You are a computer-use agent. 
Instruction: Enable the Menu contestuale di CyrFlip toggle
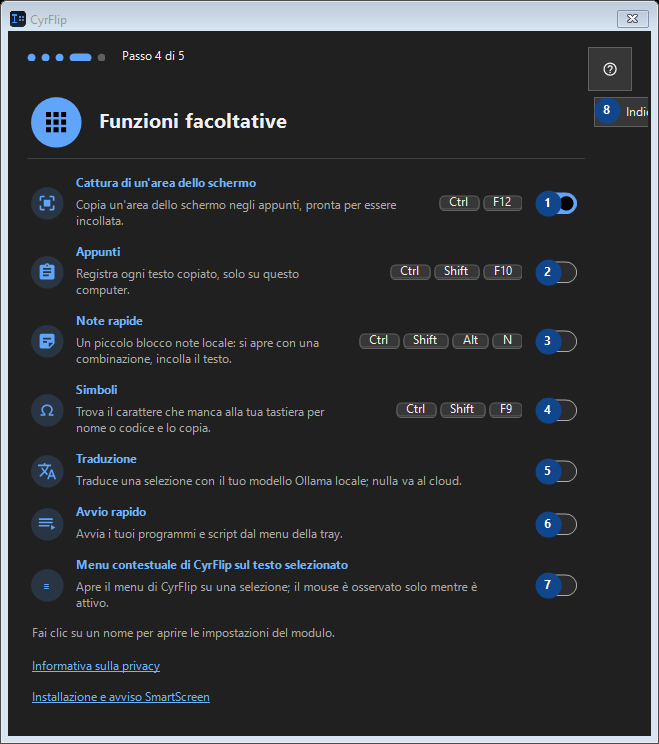[x=557, y=586]
